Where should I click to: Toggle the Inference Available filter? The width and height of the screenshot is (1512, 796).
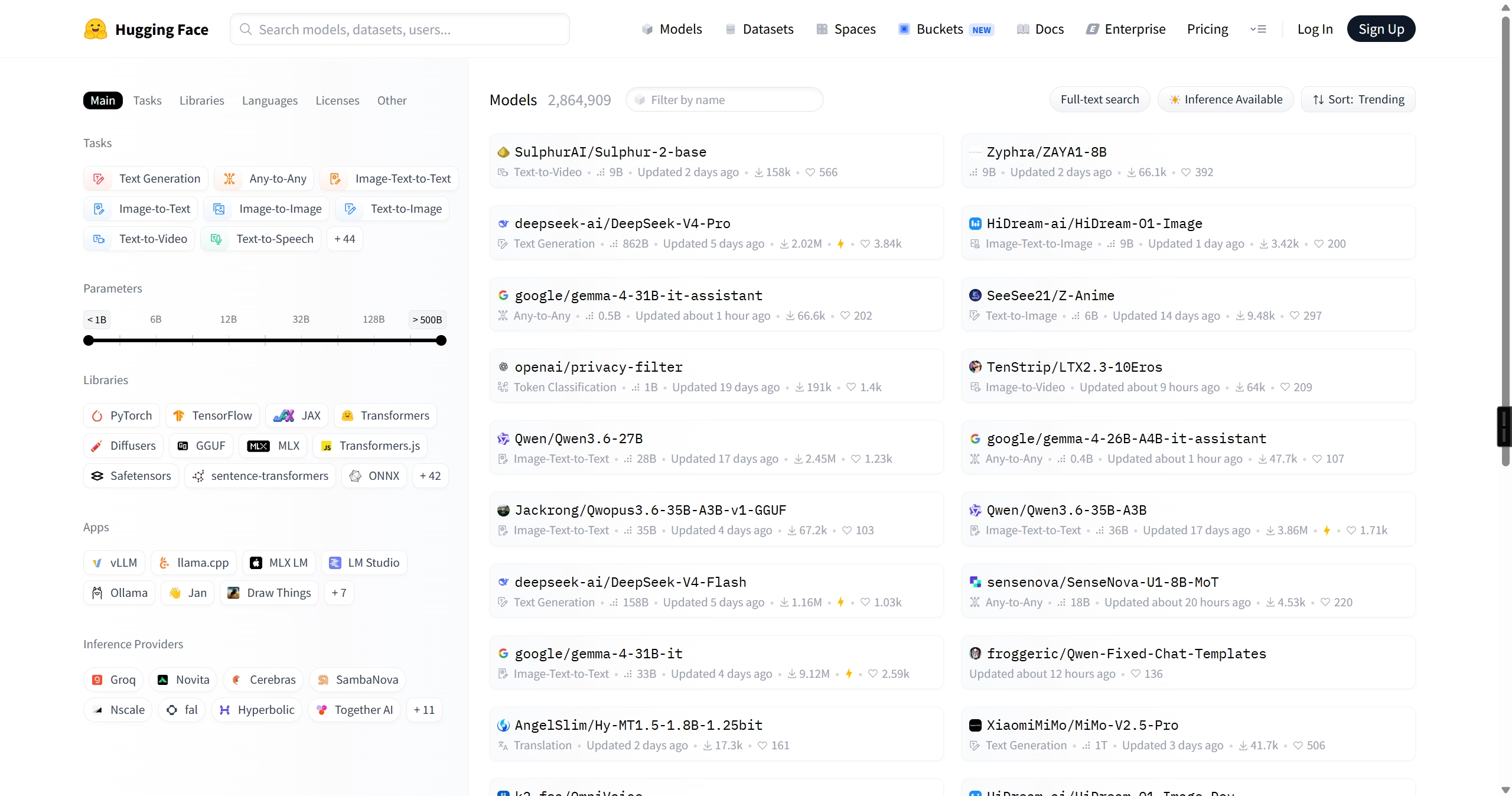coord(1226,99)
